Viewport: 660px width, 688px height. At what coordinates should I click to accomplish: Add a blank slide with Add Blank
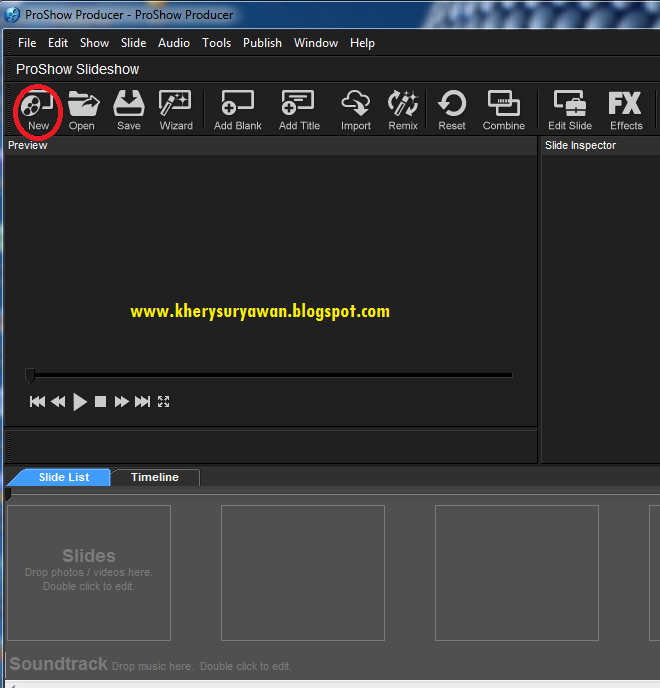click(237, 110)
